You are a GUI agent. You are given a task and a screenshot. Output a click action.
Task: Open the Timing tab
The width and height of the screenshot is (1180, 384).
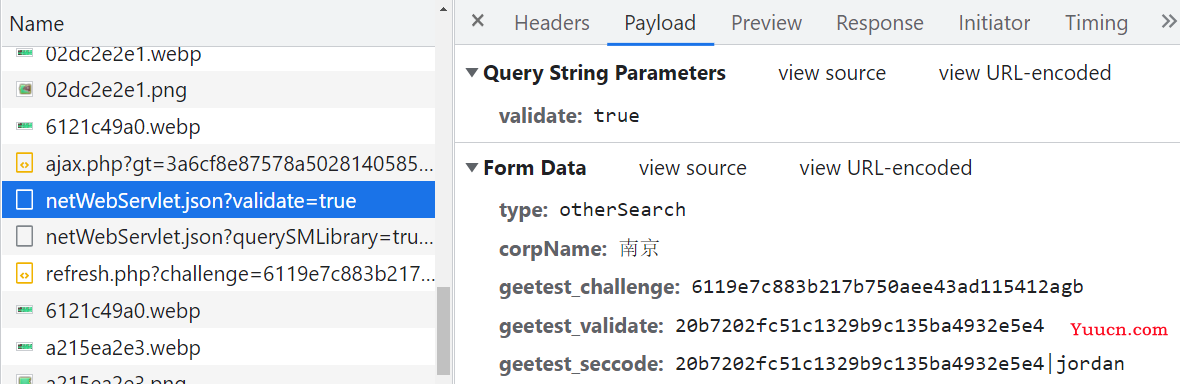coord(1096,23)
